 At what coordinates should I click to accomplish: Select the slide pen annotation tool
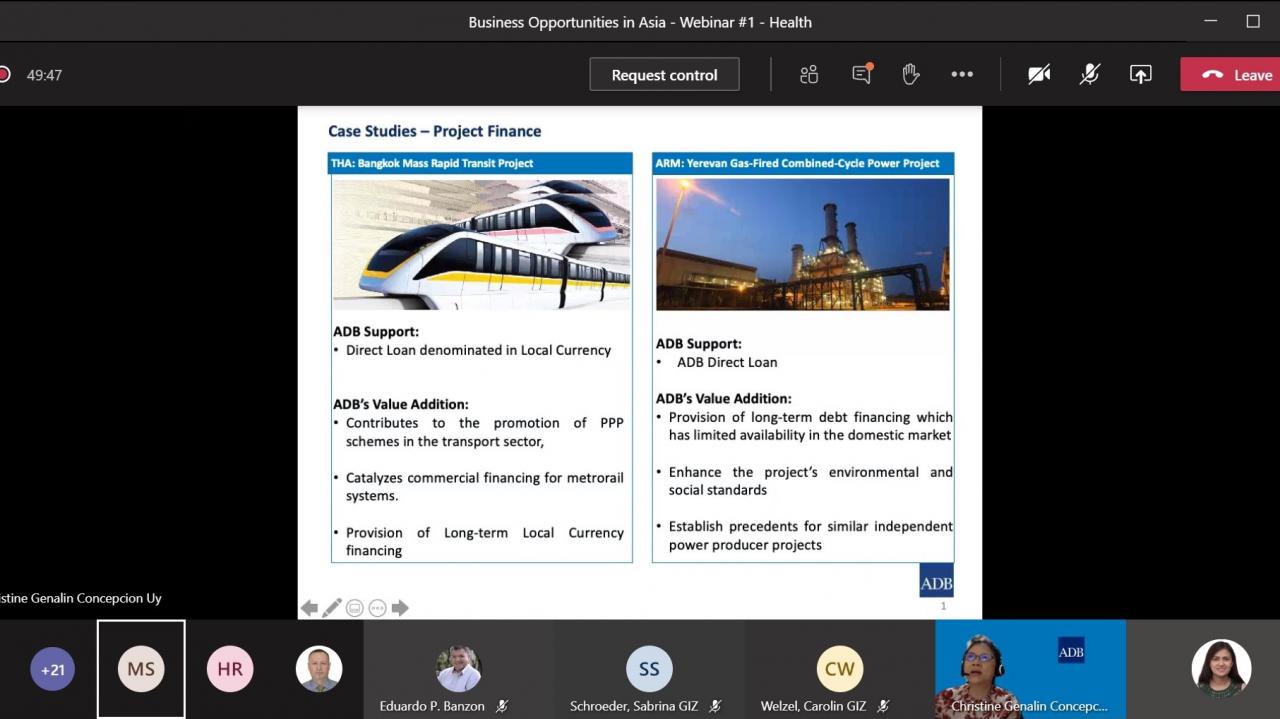tap(332, 607)
